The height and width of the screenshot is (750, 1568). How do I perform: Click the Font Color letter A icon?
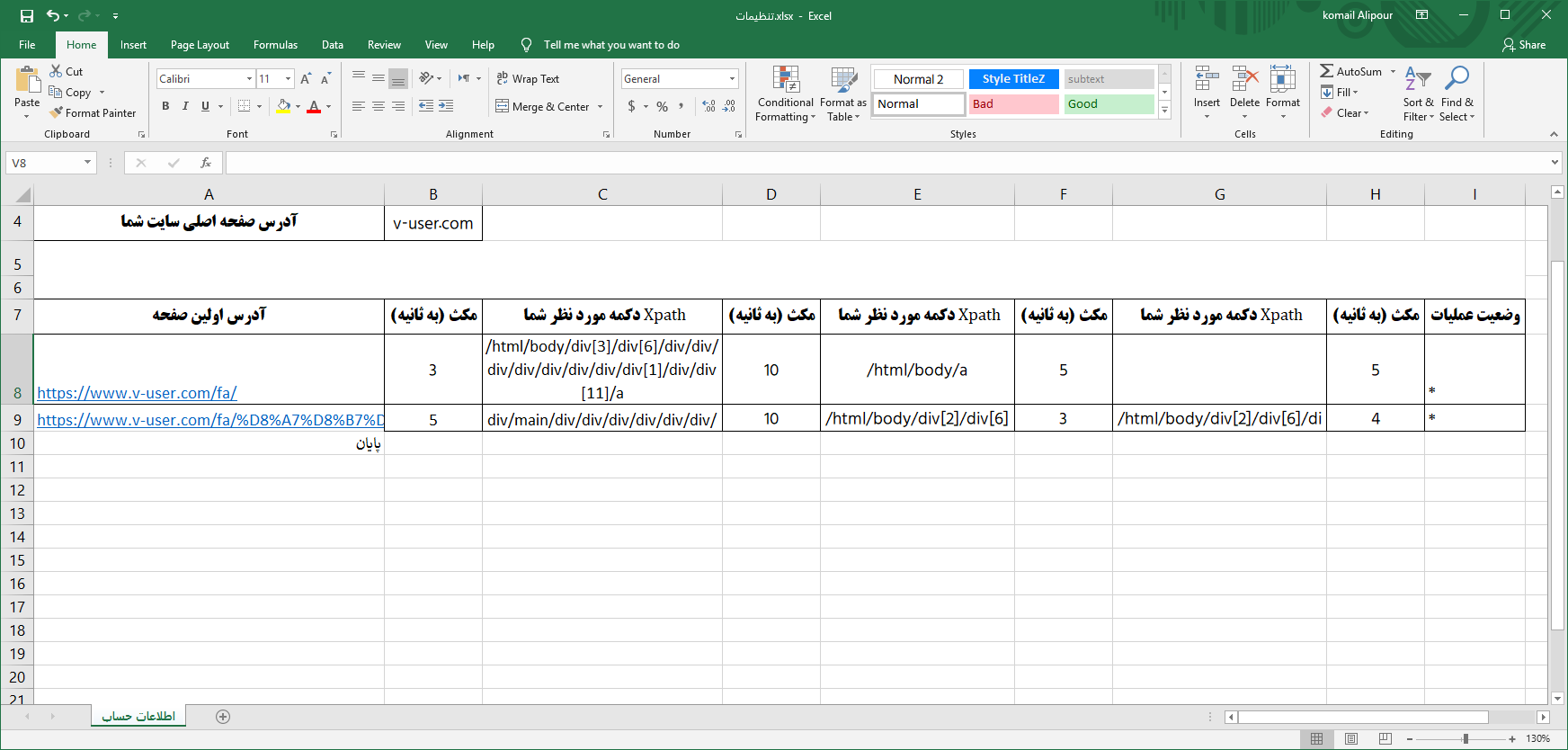point(314,106)
